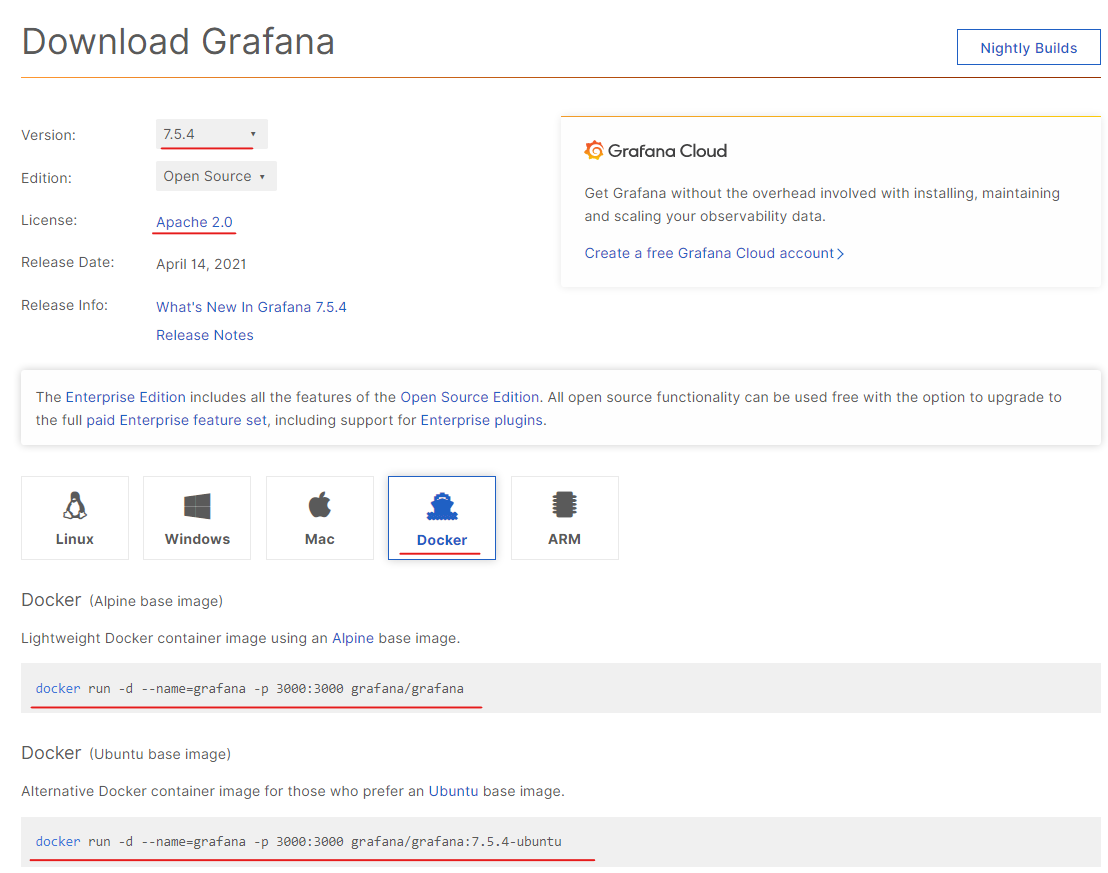The width and height of the screenshot is (1108, 873).
Task: Click the Docker (Alpine base image) heading
Action: pos(122,600)
